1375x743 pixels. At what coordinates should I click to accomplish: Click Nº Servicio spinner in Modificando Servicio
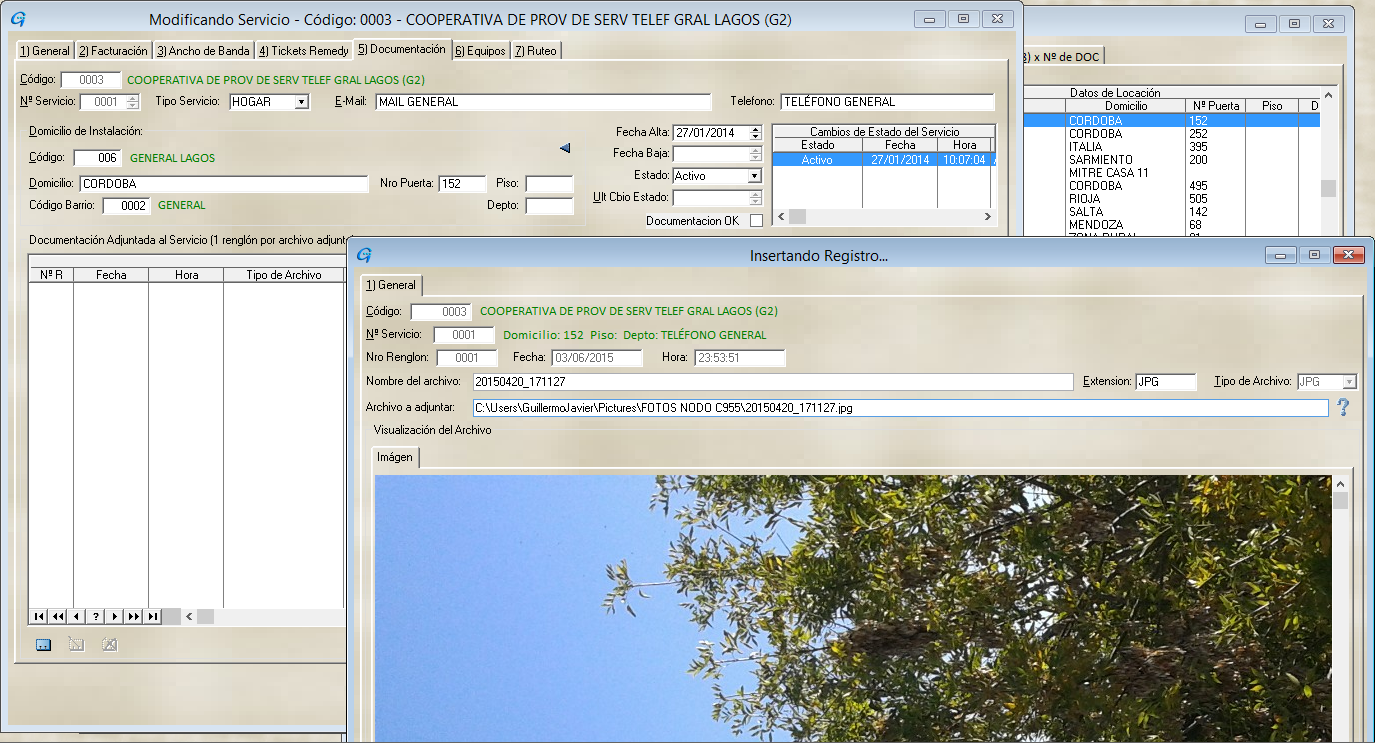133,102
